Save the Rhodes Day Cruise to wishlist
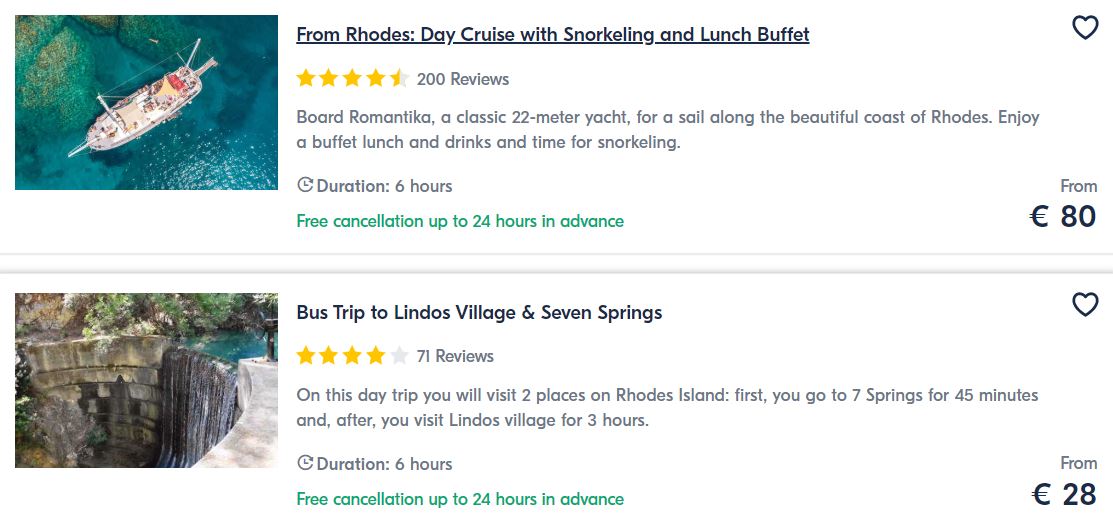The height and width of the screenshot is (518, 1113). point(1085,28)
